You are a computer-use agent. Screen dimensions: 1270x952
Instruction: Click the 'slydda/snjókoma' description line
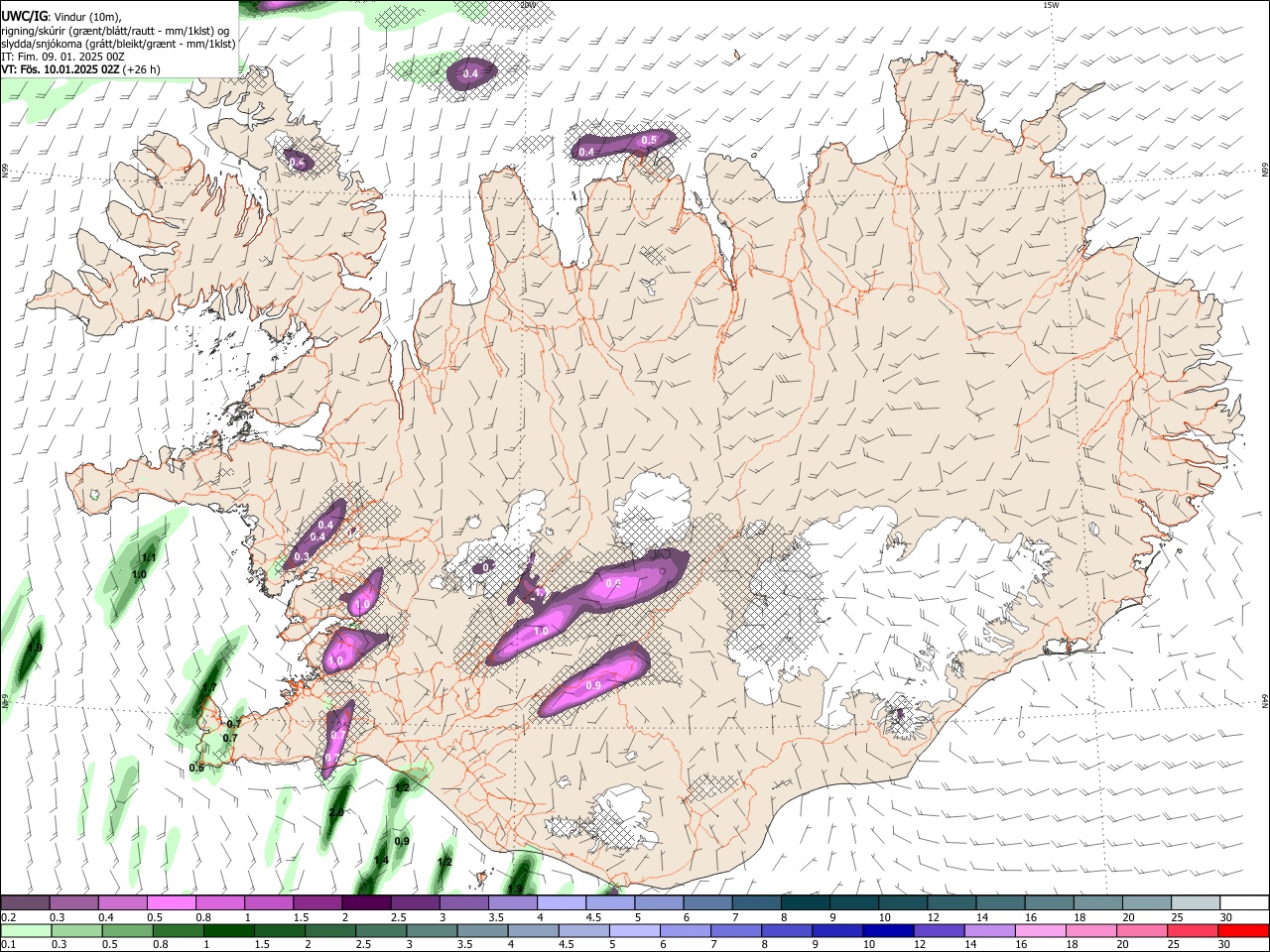(118, 44)
